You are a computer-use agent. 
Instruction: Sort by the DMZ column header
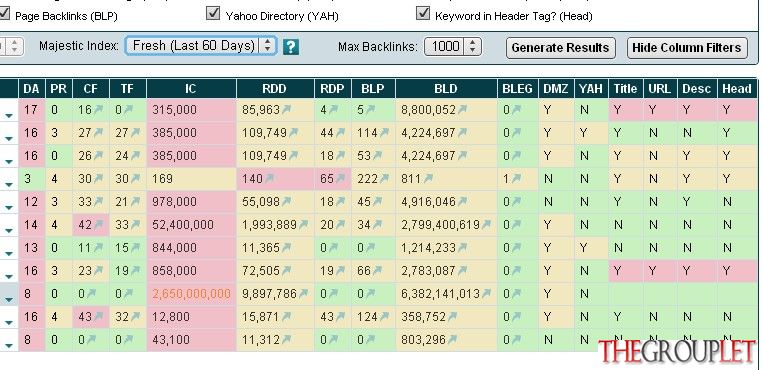[556, 89]
